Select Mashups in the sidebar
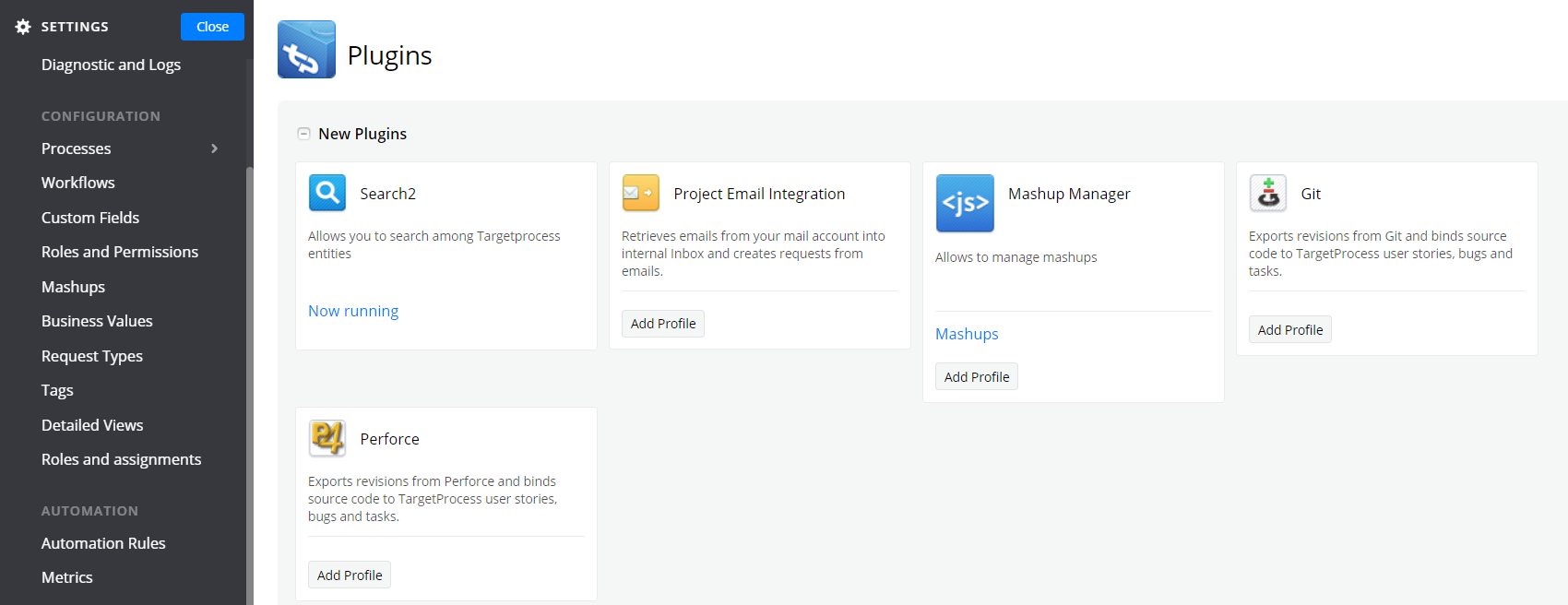Screen dimensions: 1568x605 73,287
